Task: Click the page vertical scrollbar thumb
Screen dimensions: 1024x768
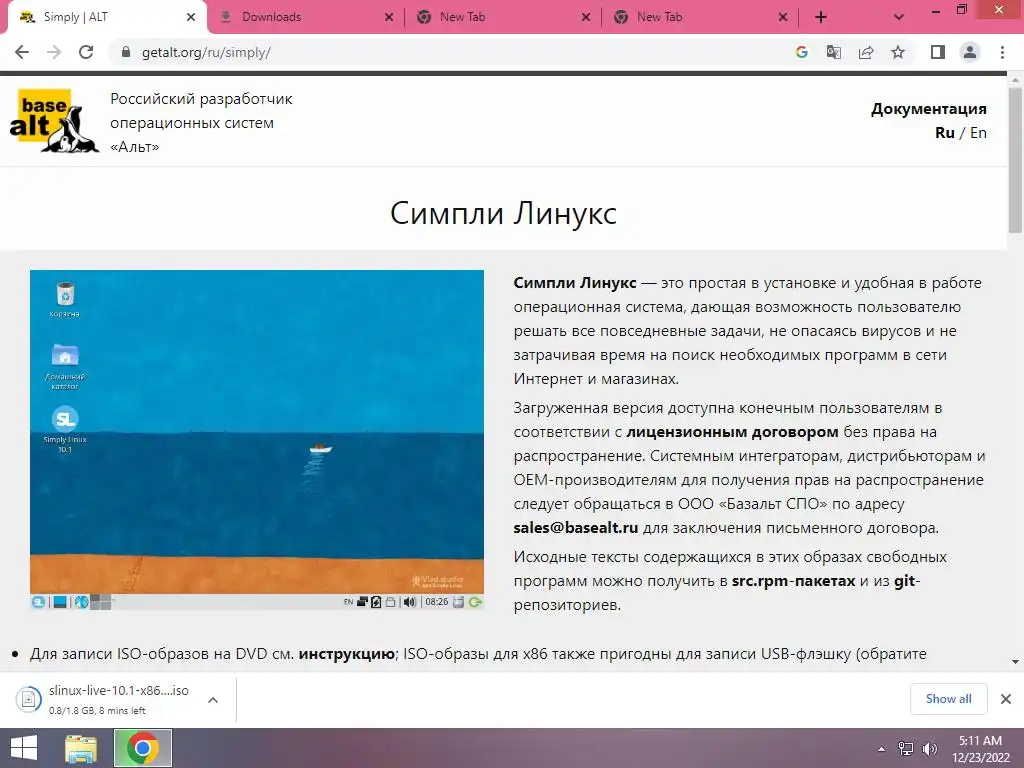Action: tap(1015, 160)
